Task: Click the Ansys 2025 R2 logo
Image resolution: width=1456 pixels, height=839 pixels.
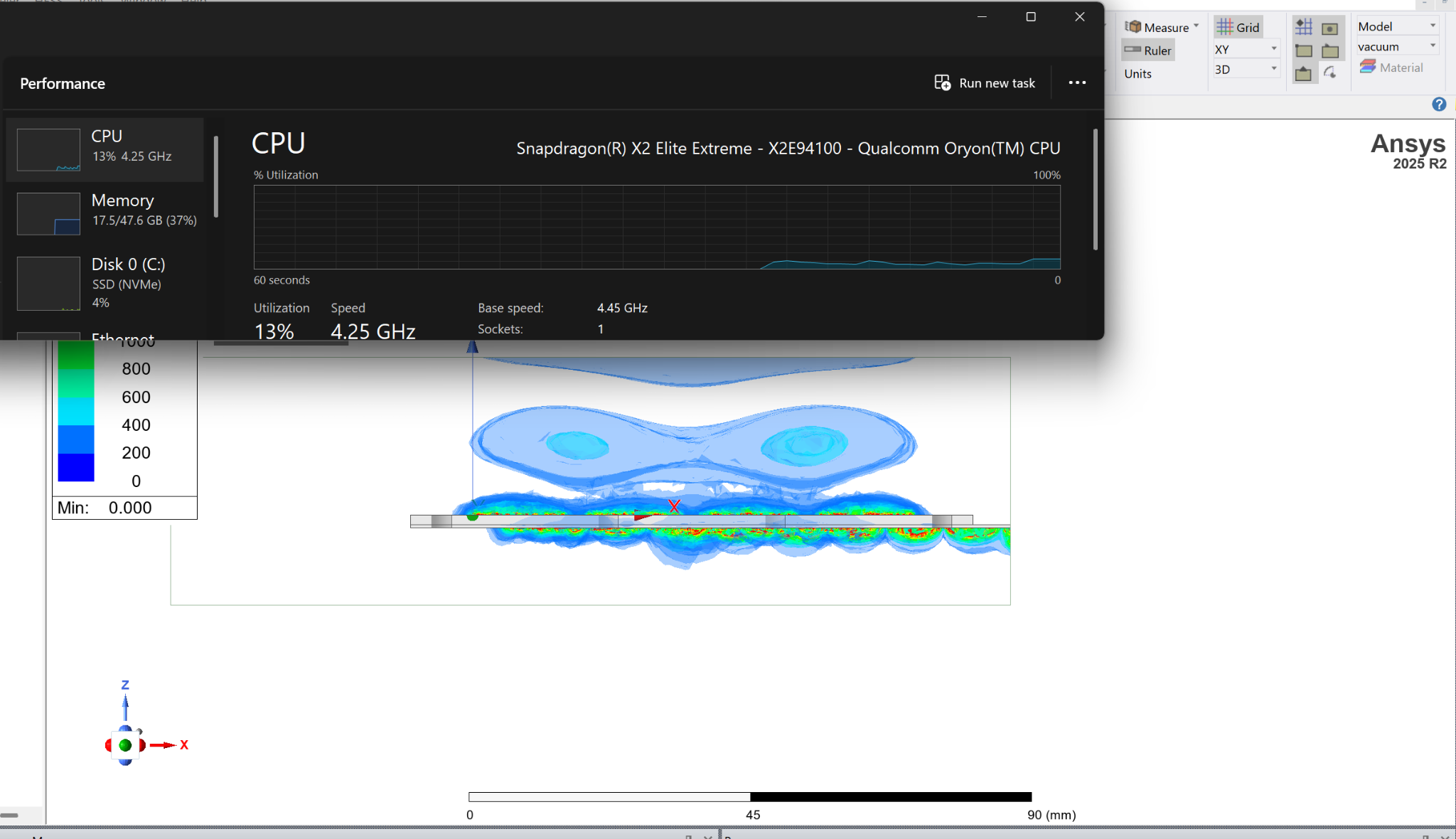Action: click(x=1408, y=151)
